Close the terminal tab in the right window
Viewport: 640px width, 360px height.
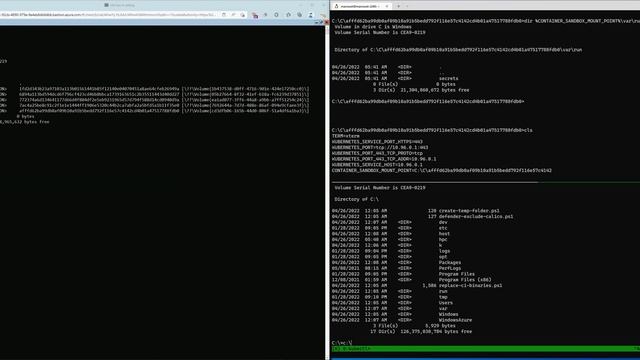click(387, 6)
